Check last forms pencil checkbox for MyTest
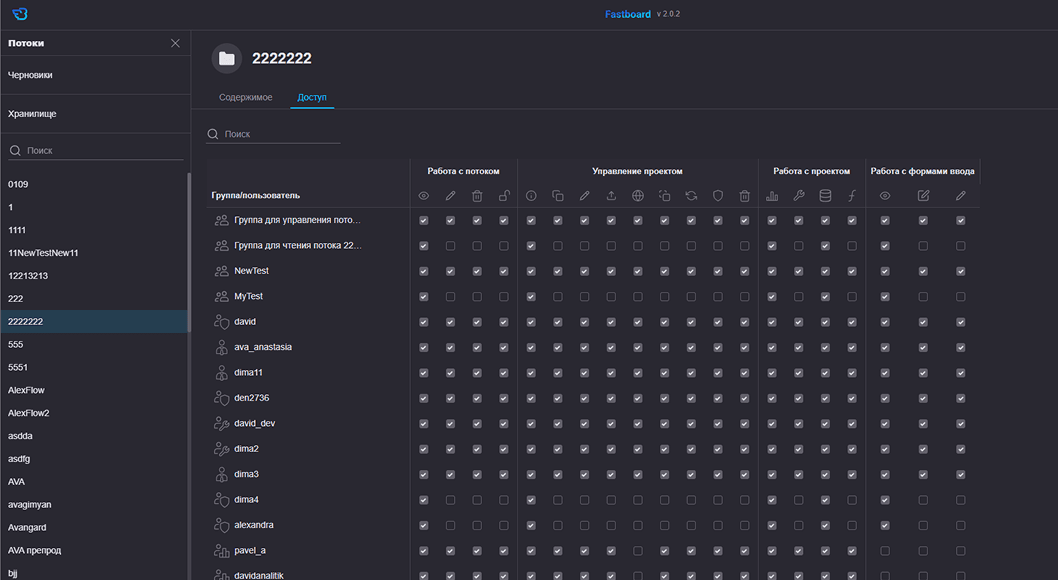The height and width of the screenshot is (580, 1058). pos(961,297)
